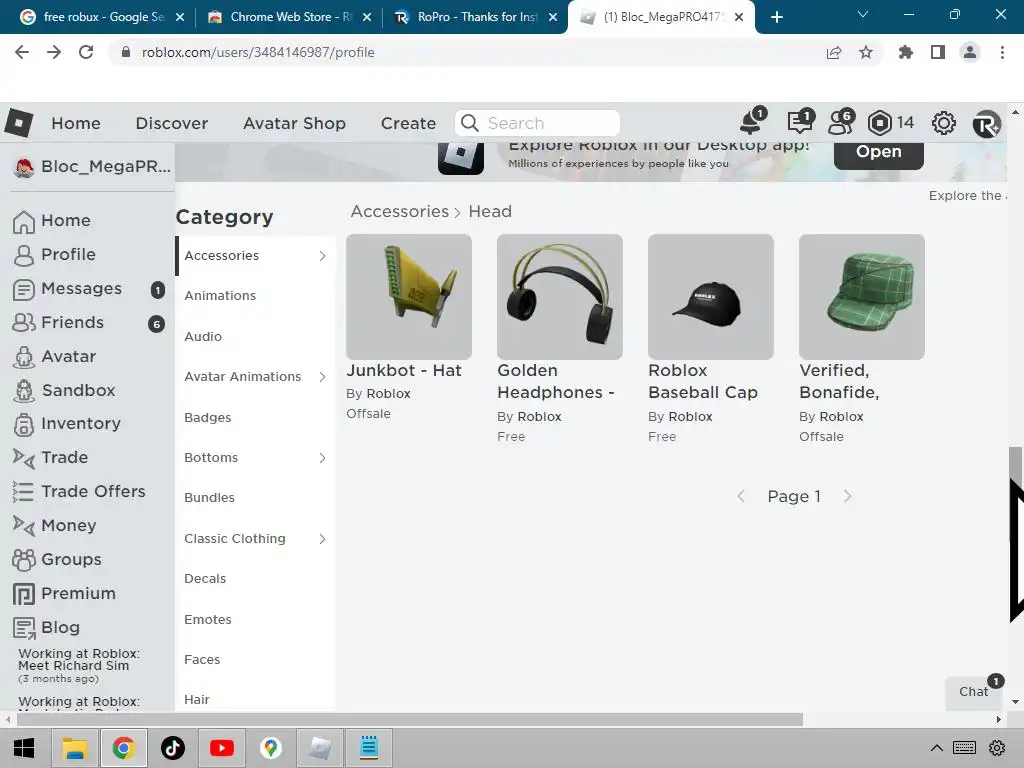The height and width of the screenshot is (768, 1024).
Task: Open Discover in the top navigation
Action: tap(172, 123)
